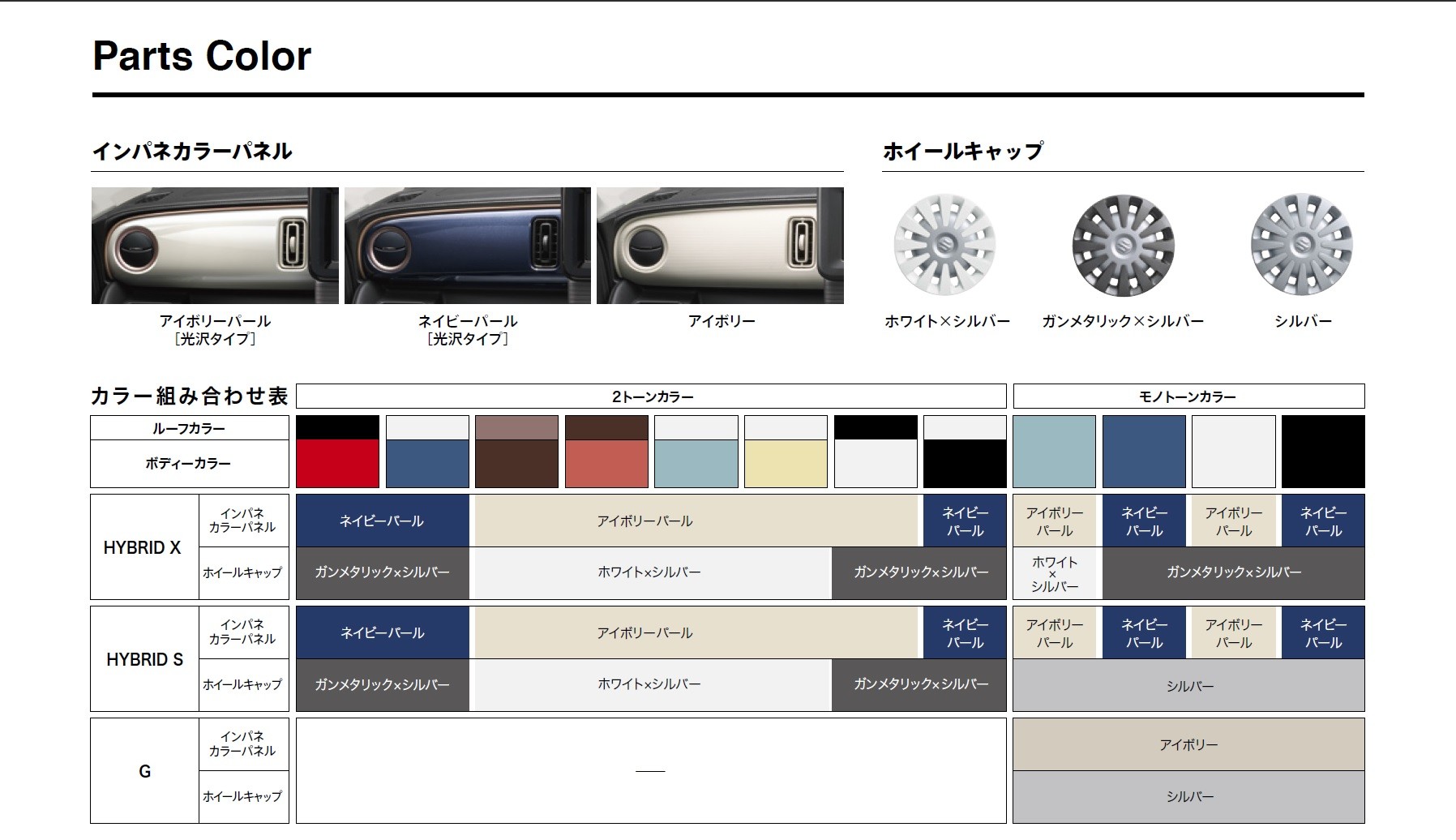1456x840 pixels.
Task: Click the white body with black roof swatch
Action: point(876,452)
